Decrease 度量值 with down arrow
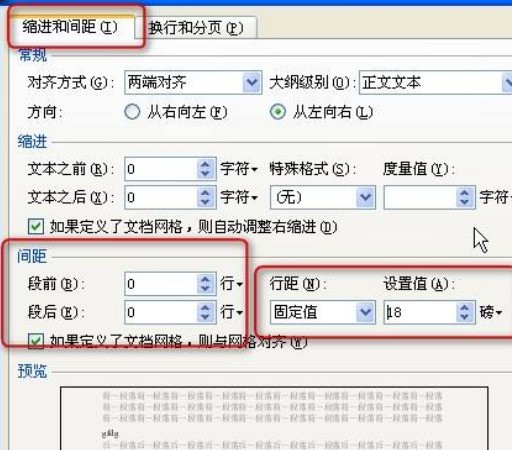The width and height of the screenshot is (512, 450). [465, 203]
